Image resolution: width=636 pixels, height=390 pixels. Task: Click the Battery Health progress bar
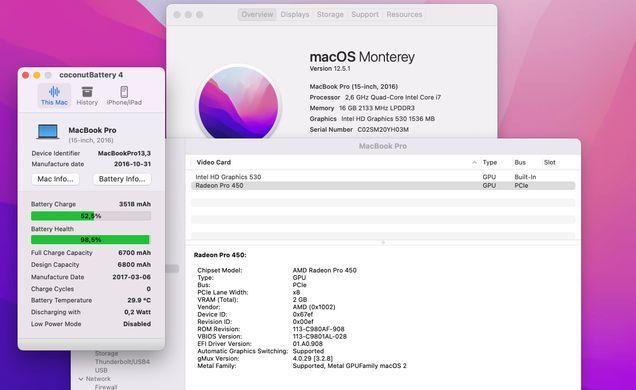point(91,240)
